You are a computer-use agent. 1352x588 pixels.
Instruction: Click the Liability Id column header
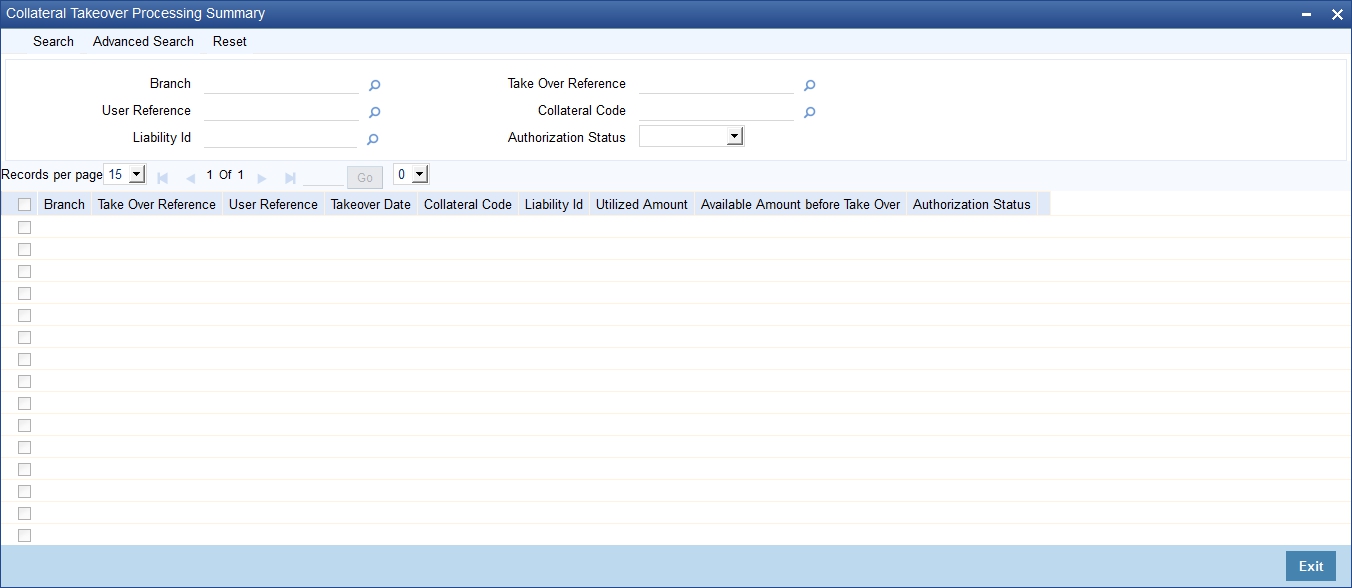(554, 204)
